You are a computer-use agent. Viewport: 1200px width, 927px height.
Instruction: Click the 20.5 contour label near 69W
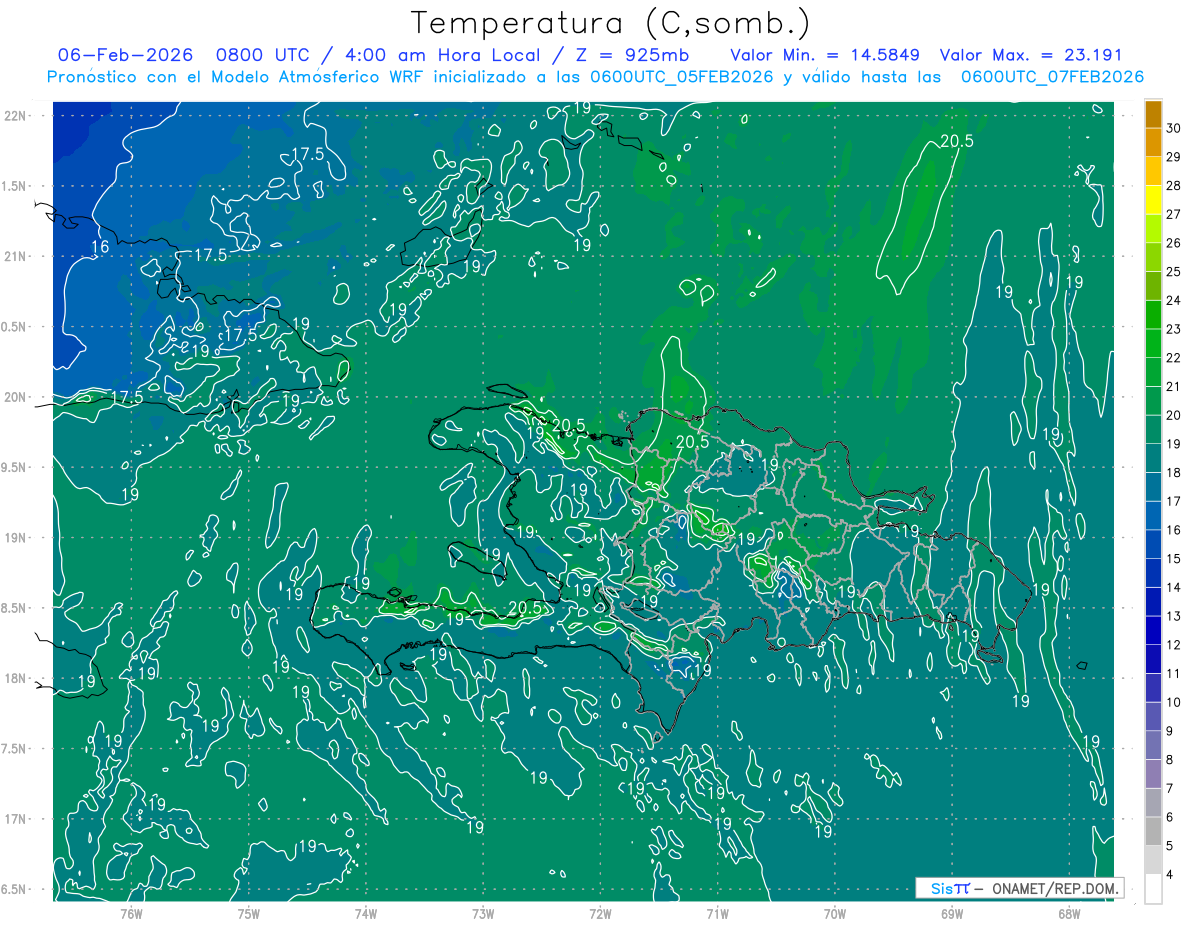(957, 142)
